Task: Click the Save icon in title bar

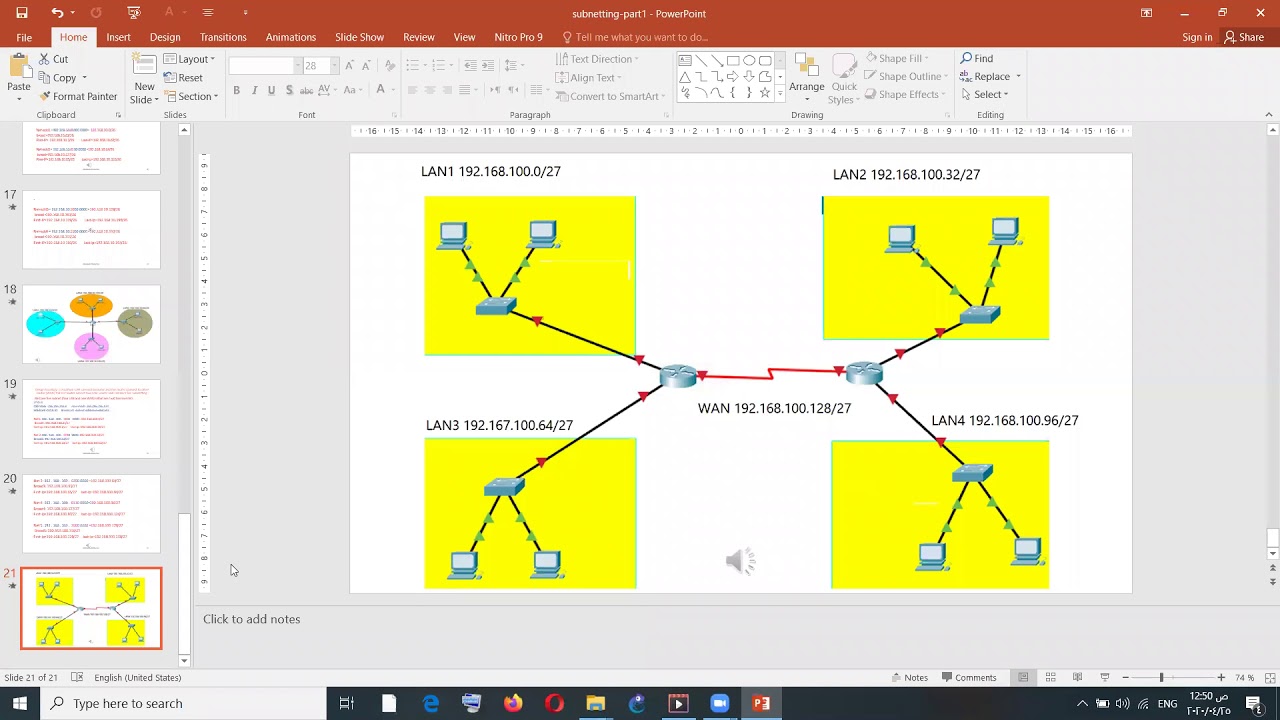Action: [22, 13]
